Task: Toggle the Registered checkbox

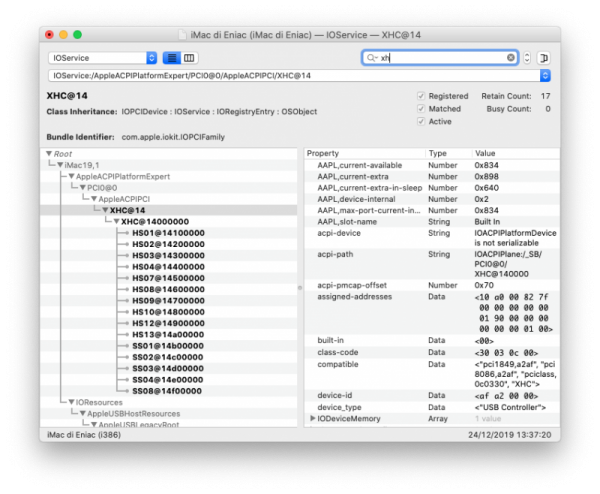Action: point(421,96)
